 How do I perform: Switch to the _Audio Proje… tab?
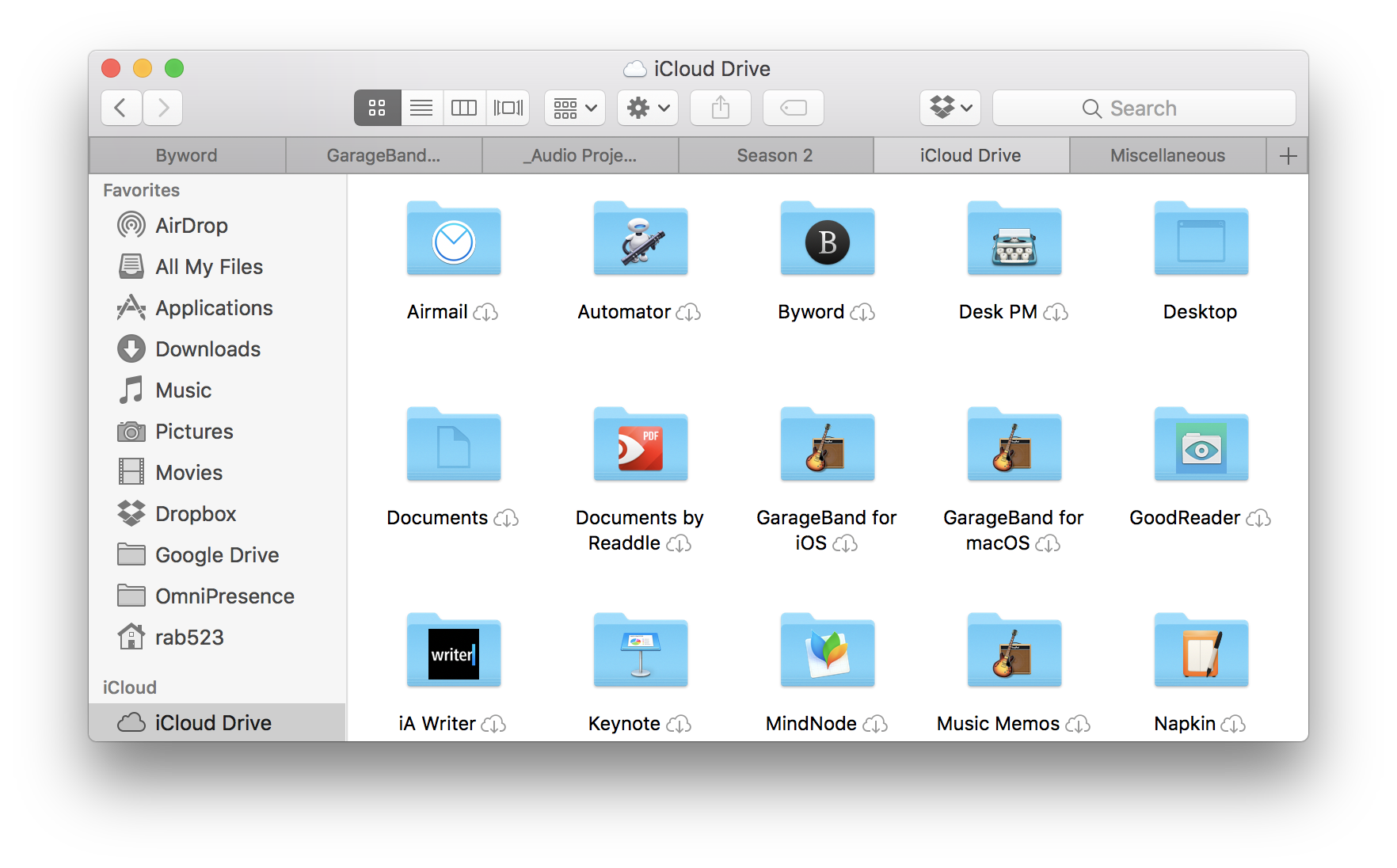580,155
